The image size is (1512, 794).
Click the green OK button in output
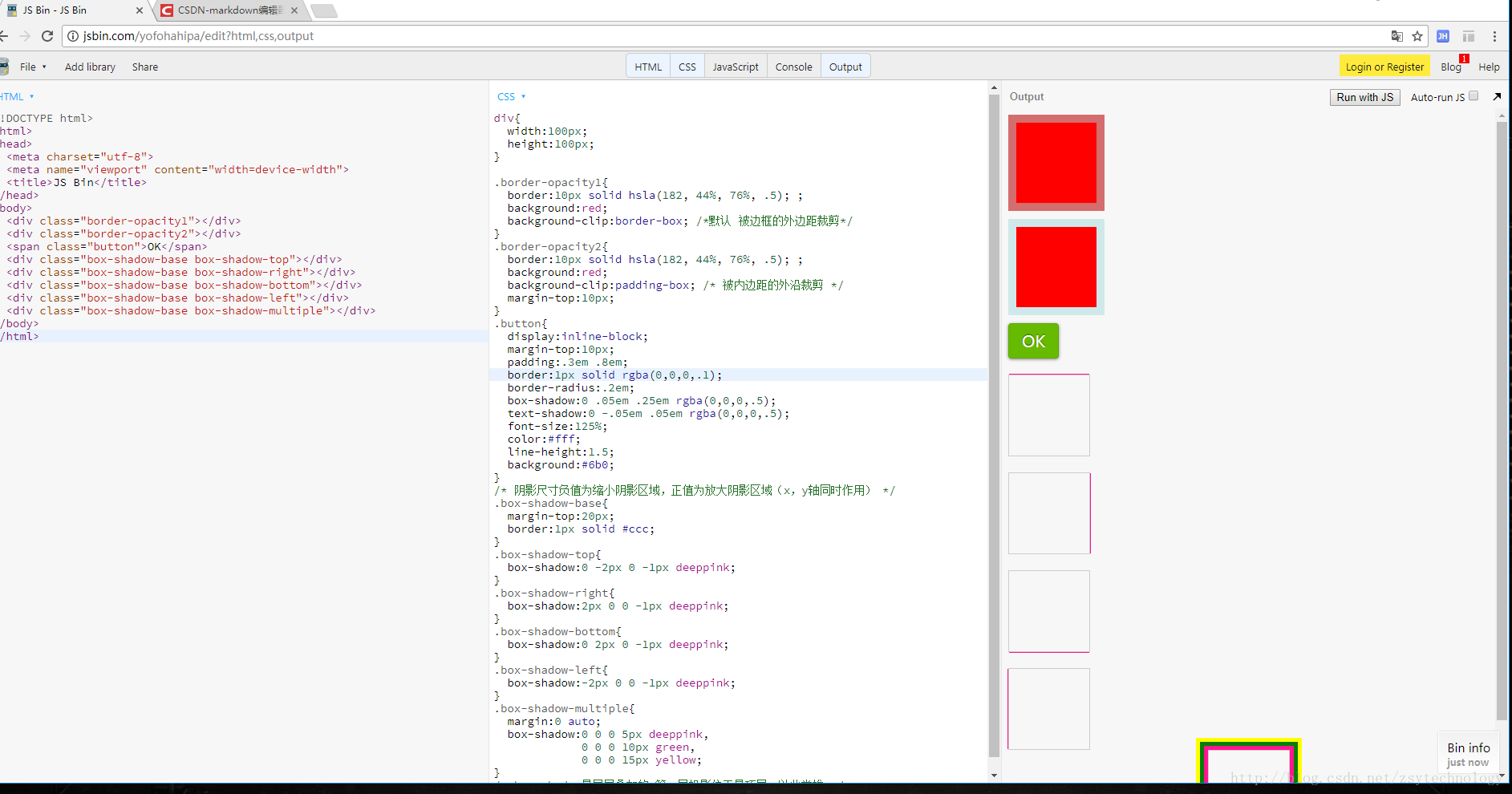pyautogui.click(x=1033, y=341)
